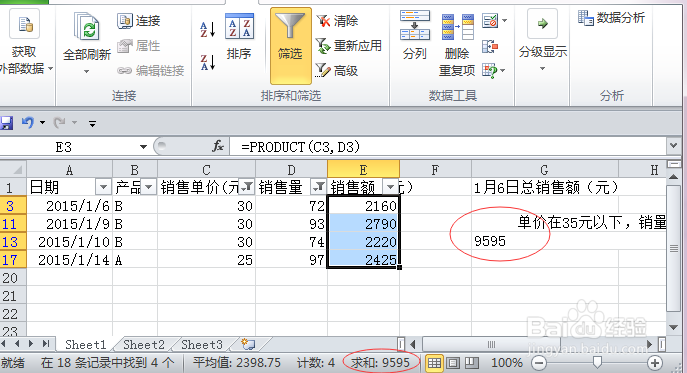Insert a new worksheet tab
The image size is (687, 373).
coord(248,345)
